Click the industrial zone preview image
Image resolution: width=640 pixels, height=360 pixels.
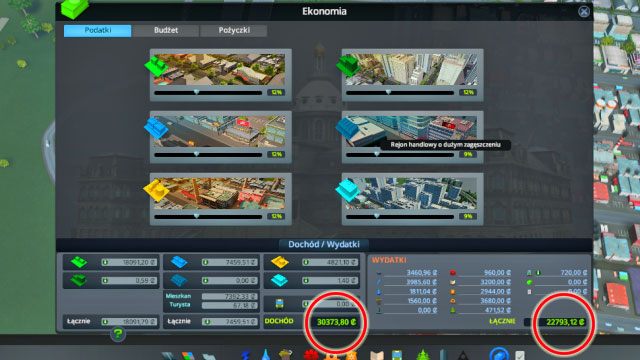click(220, 193)
